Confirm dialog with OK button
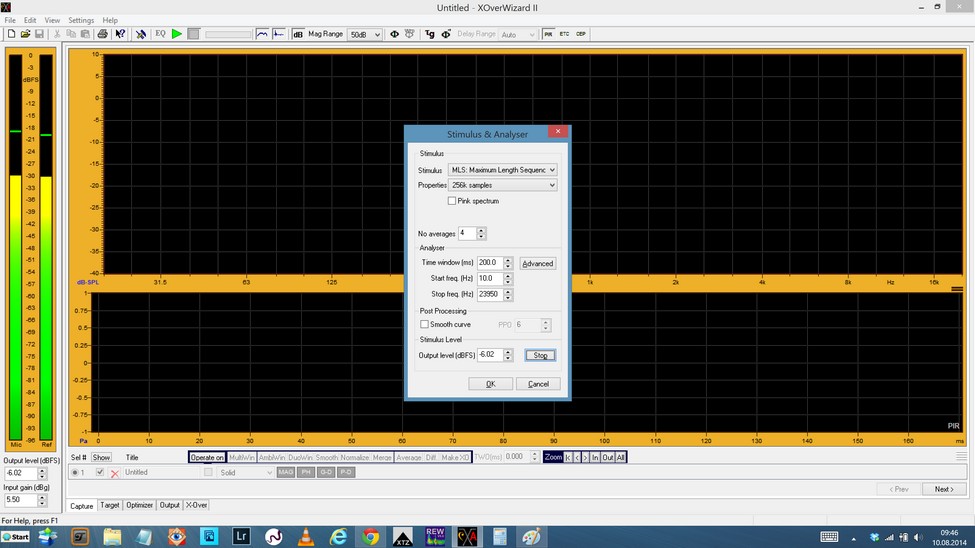Viewport: 975px width, 548px height. coord(491,384)
